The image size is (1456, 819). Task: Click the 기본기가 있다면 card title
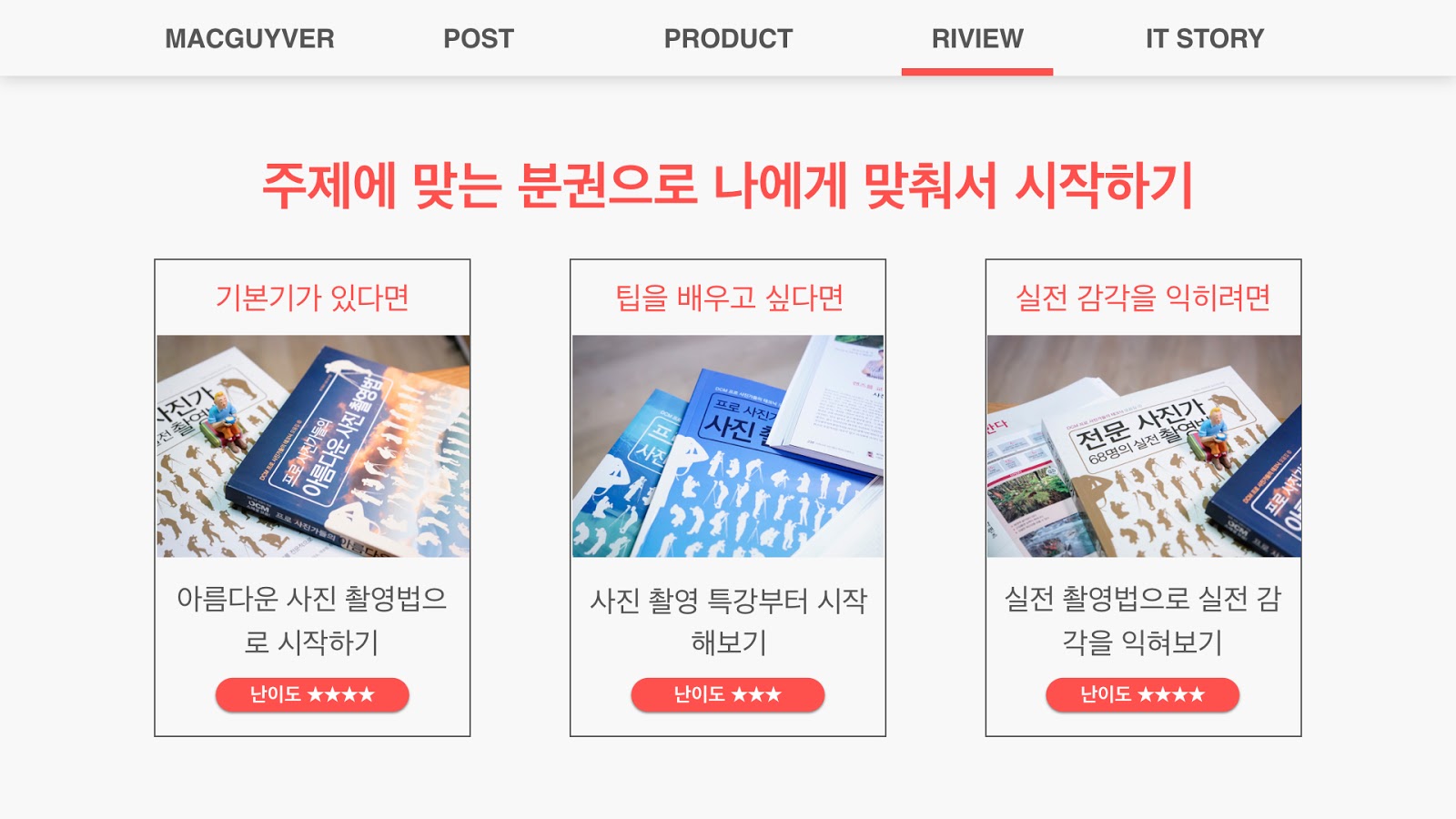pyautogui.click(x=312, y=298)
